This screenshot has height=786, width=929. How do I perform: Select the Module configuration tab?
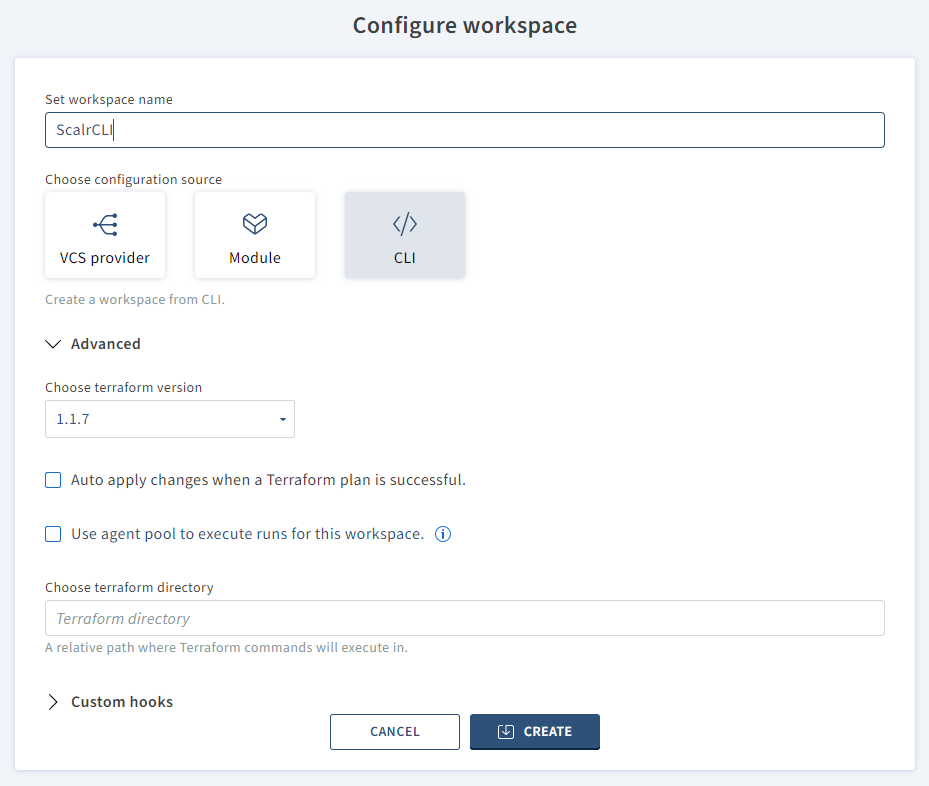coord(254,234)
